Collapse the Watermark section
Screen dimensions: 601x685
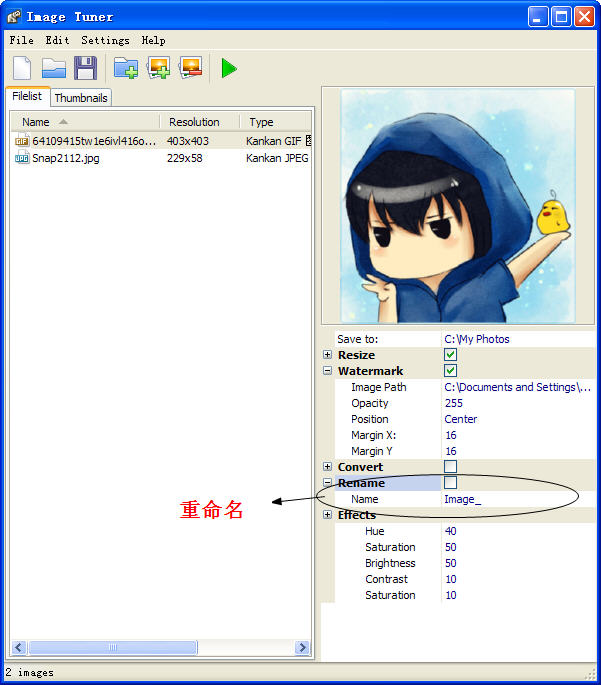pyautogui.click(x=328, y=370)
